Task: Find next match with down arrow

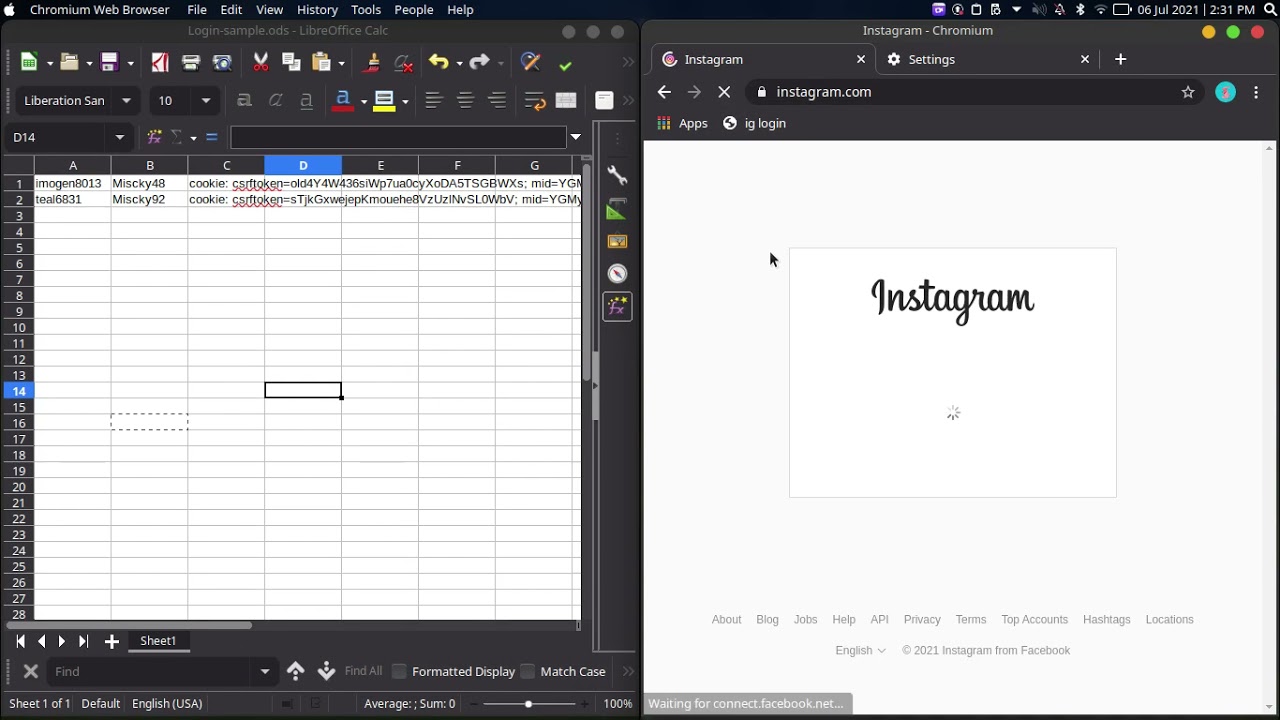Action: 326,671
